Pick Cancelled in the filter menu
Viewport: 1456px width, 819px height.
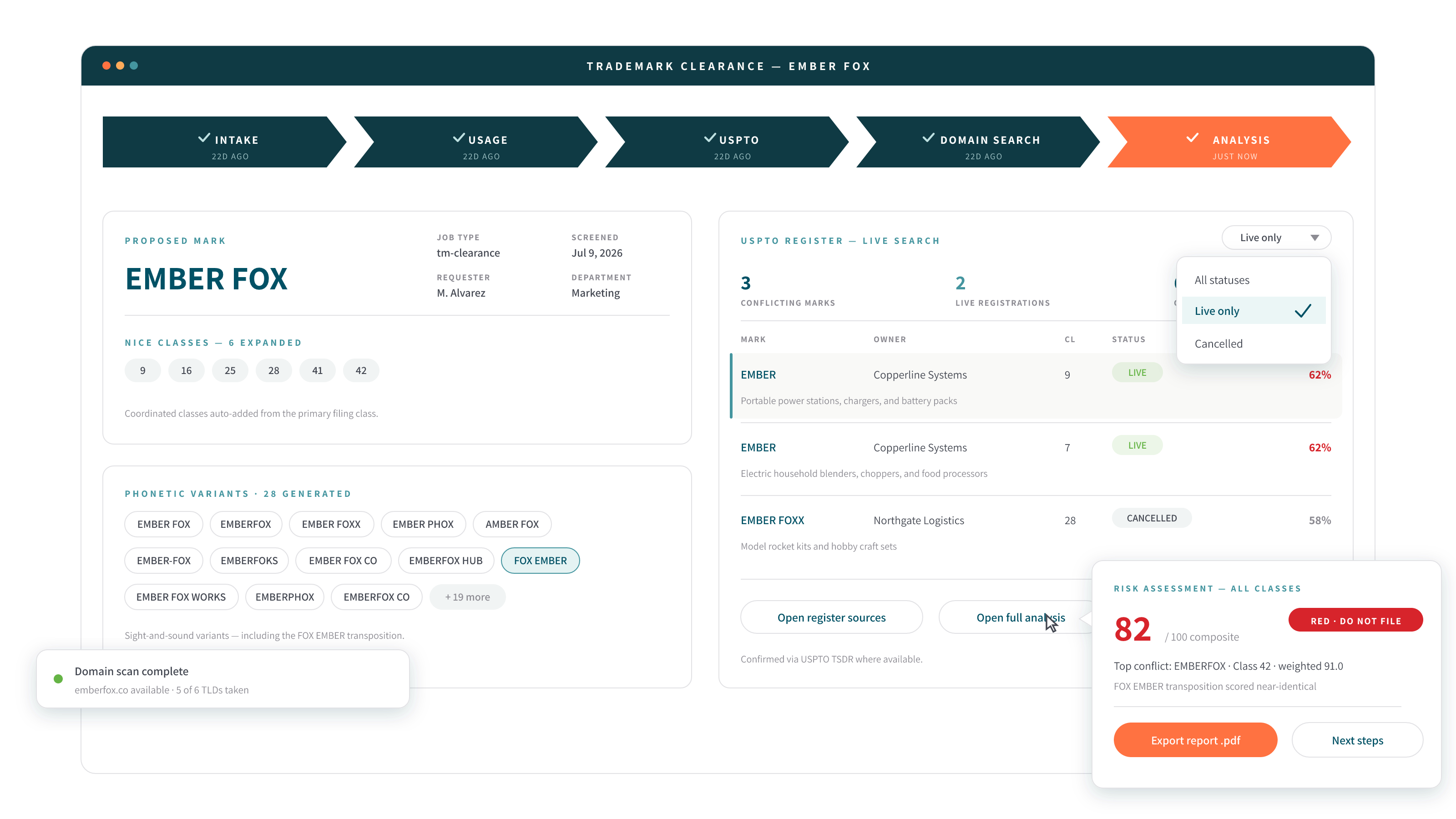click(x=1254, y=344)
